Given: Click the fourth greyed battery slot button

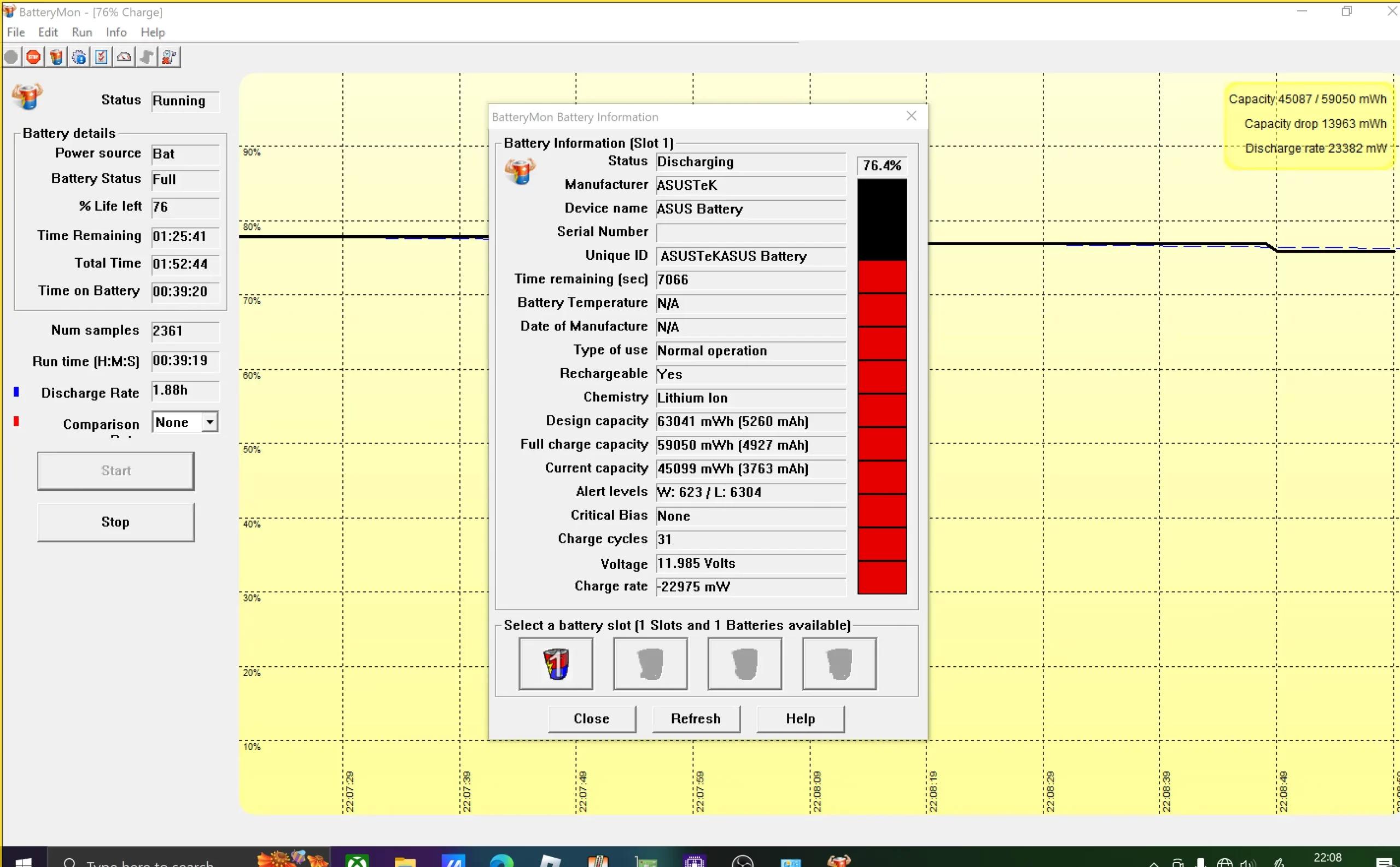Looking at the screenshot, I should pyautogui.click(x=839, y=664).
